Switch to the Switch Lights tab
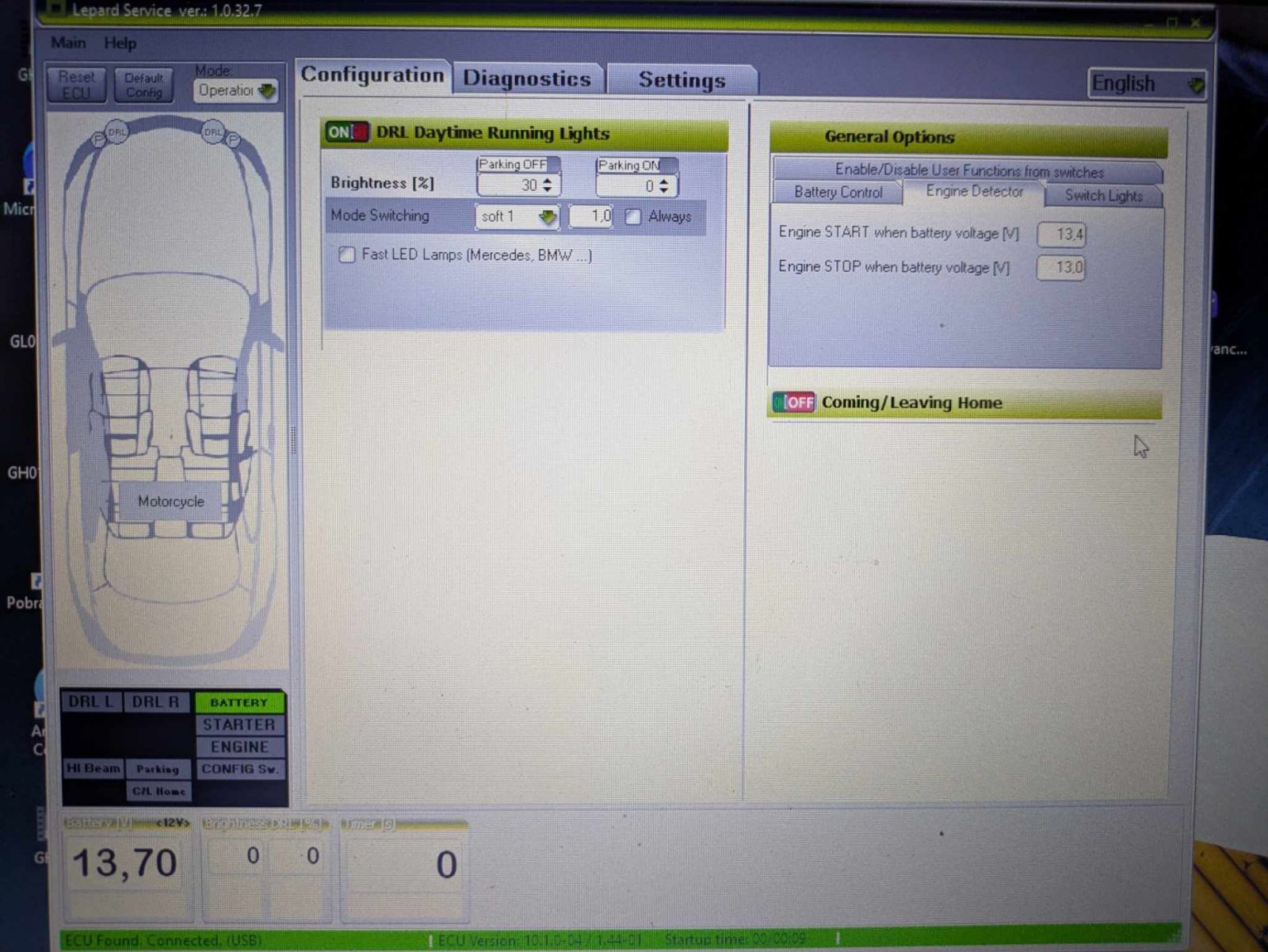This screenshot has width=1268, height=952. 1103,196
